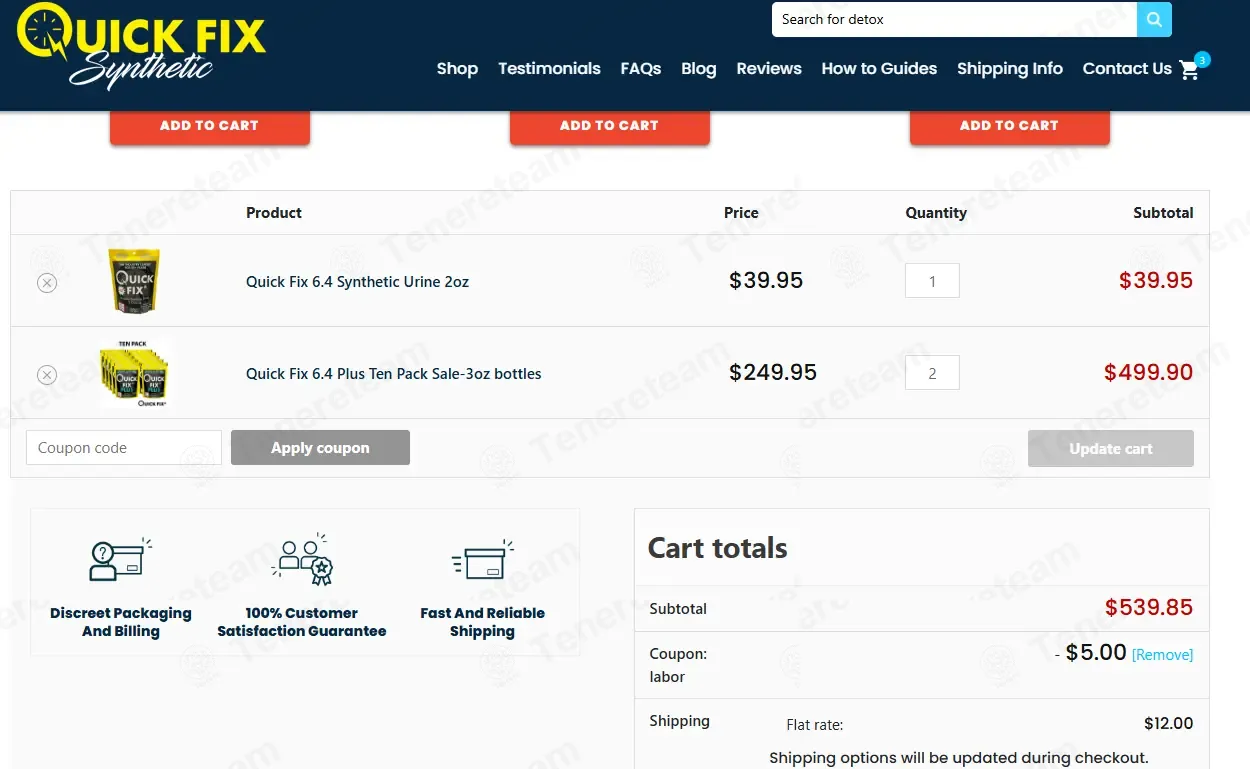Viewport: 1250px width, 769px height.
Task: Click the Remove coupon link
Action: pos(1162,655)
